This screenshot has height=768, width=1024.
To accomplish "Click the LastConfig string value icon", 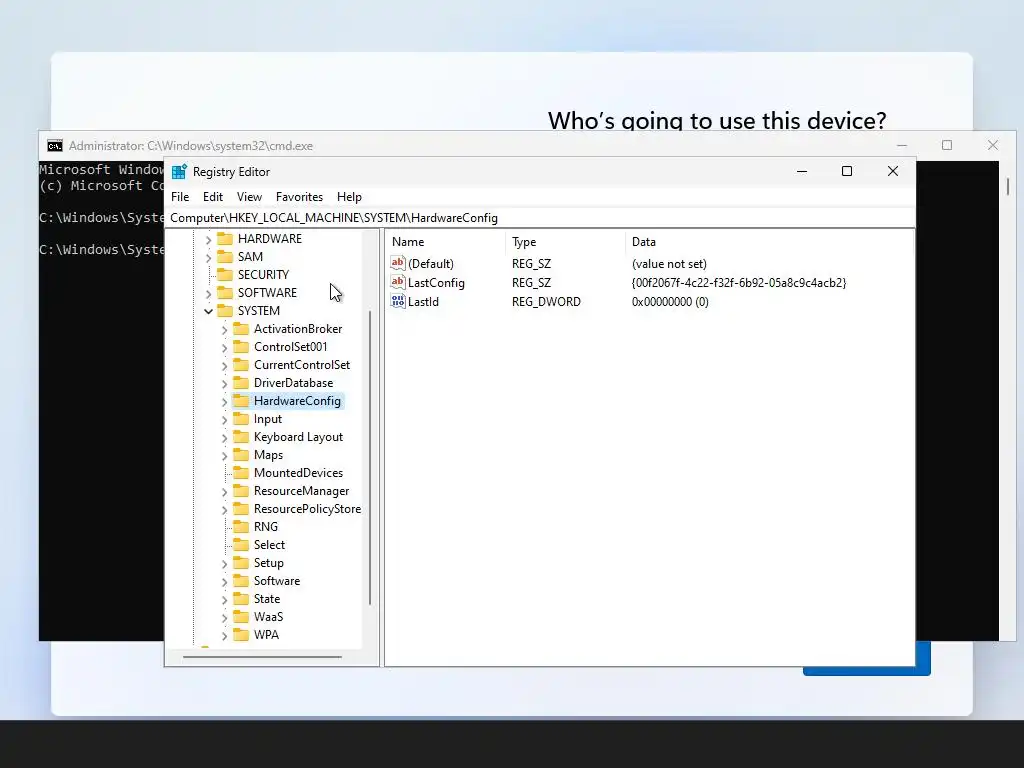I will pos(398,282).
